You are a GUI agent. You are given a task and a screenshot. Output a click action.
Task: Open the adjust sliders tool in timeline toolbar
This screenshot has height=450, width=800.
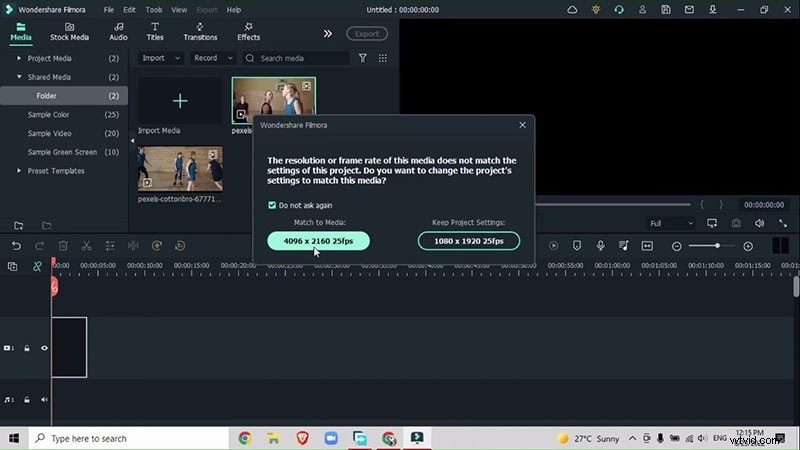point(110,246)
